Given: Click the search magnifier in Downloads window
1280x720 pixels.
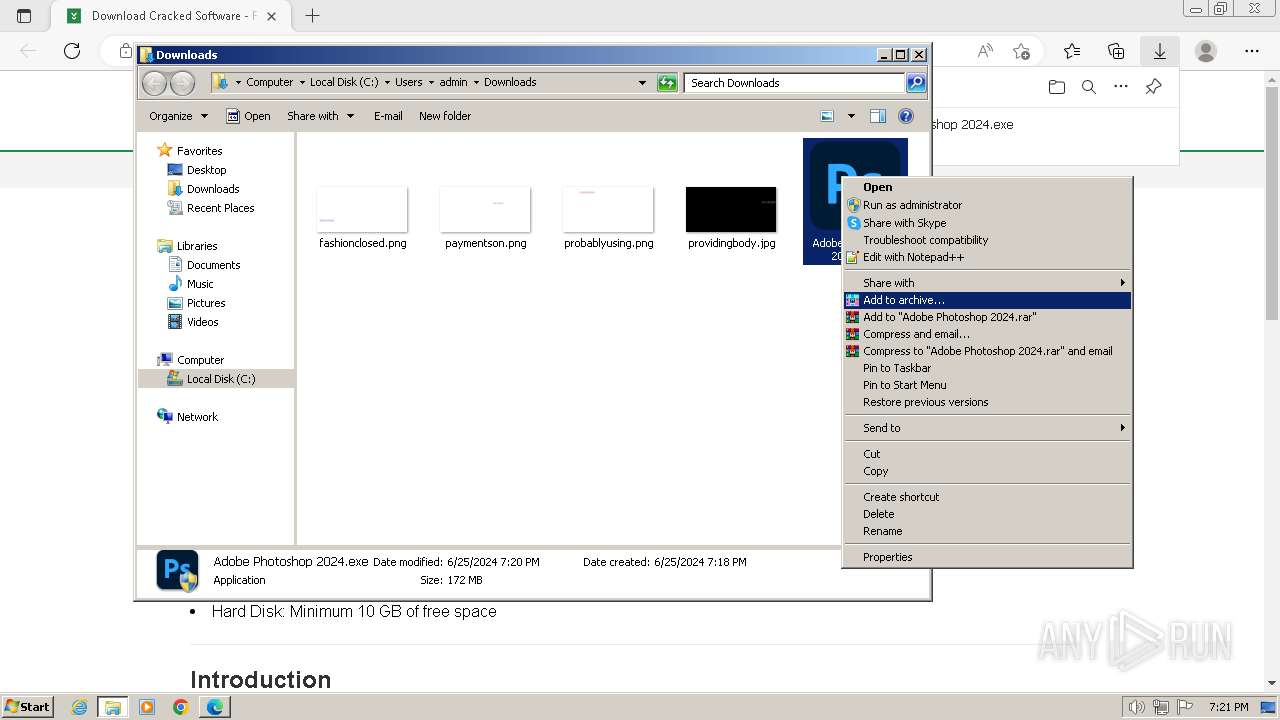Looking at the screenshot, I should pos(915,83).
